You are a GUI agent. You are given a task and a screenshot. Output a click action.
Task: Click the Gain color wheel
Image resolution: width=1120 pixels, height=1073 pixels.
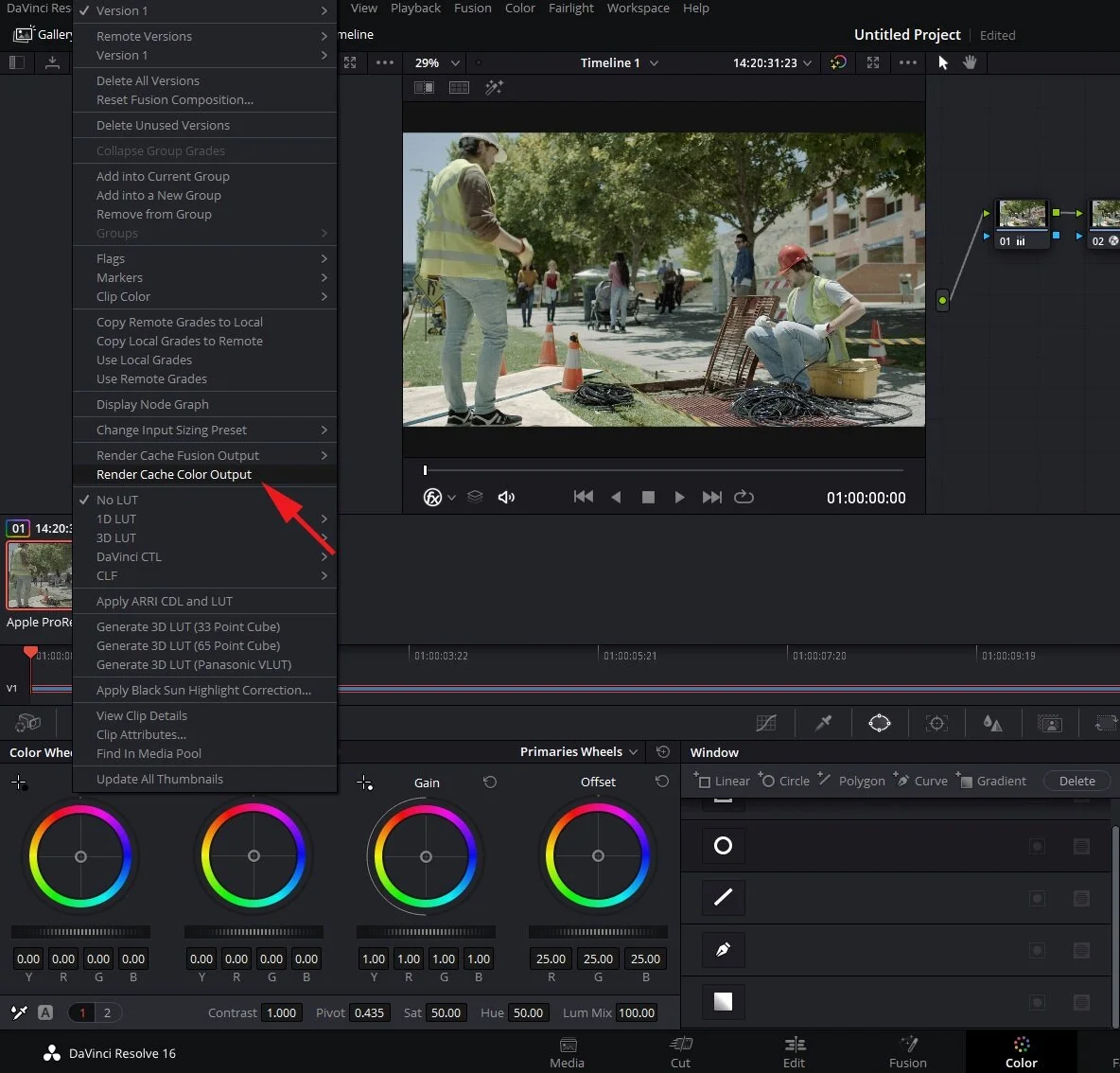[426, 856]
